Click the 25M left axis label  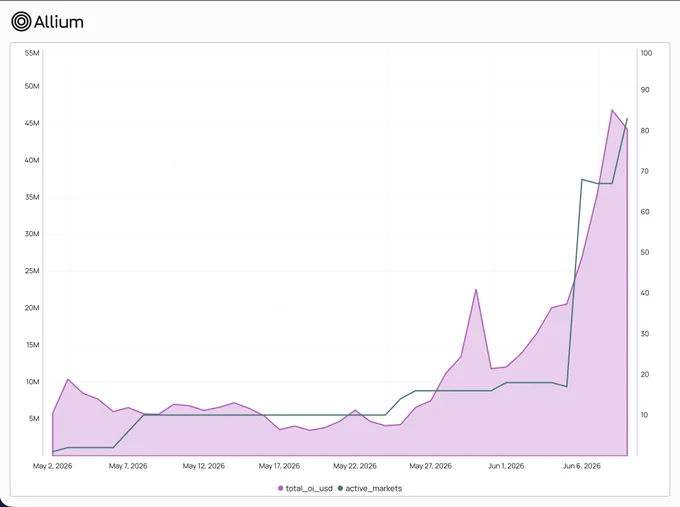32,271
